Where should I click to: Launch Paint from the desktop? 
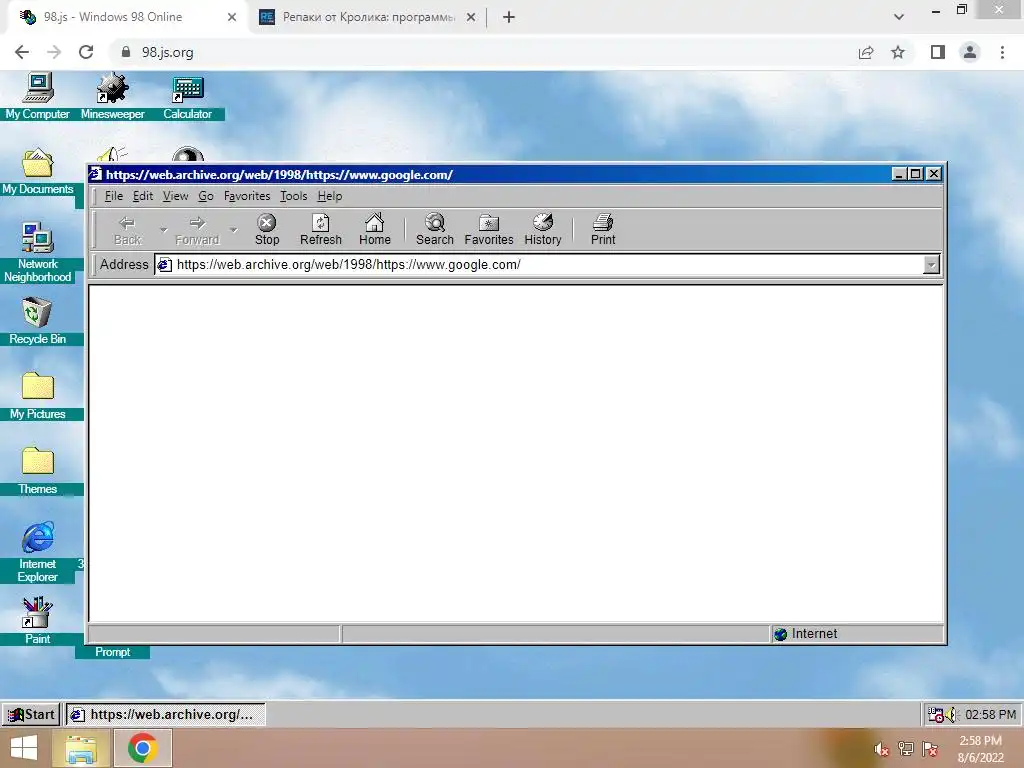pyautogui.click(x=37, y=620)
